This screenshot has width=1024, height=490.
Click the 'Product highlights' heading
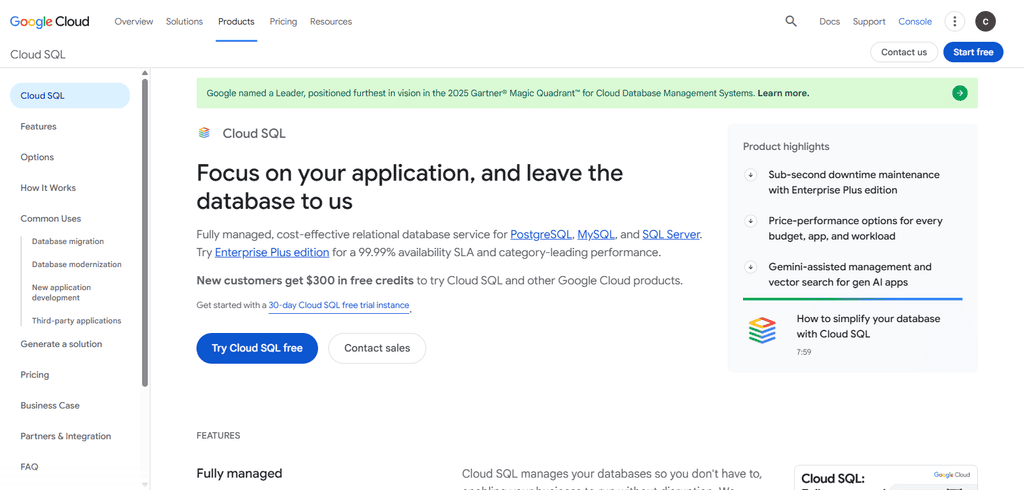coord(786,146)
